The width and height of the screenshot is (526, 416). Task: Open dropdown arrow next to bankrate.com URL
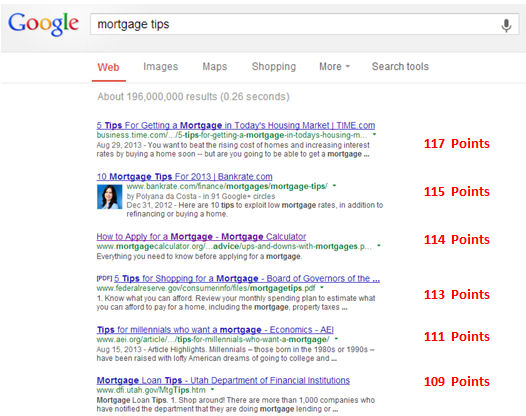pos(334,186)
